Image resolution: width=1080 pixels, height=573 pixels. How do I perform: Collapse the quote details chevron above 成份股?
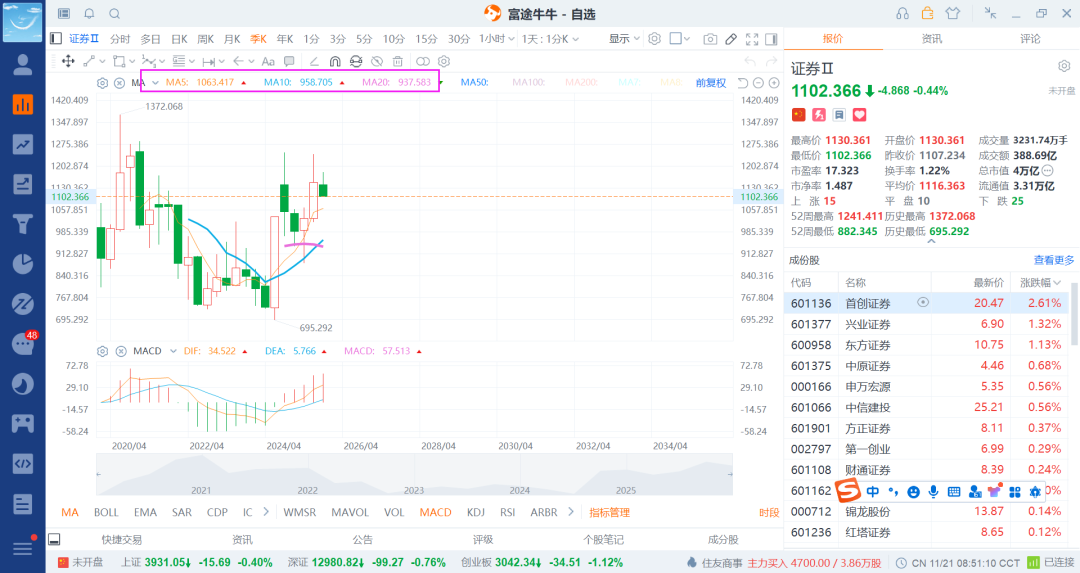931,242
